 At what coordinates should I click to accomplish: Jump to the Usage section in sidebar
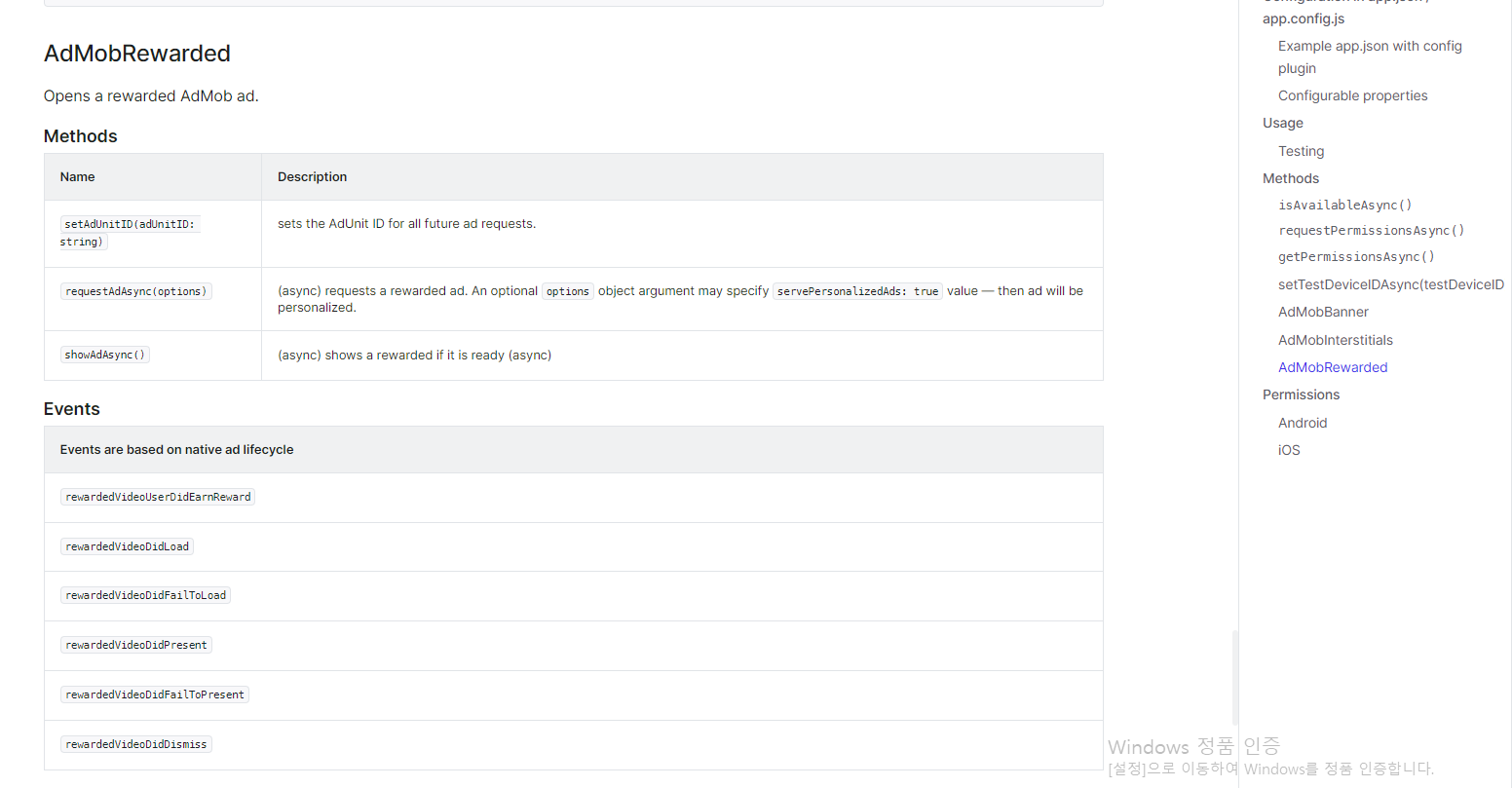(x=1282, y=123)
